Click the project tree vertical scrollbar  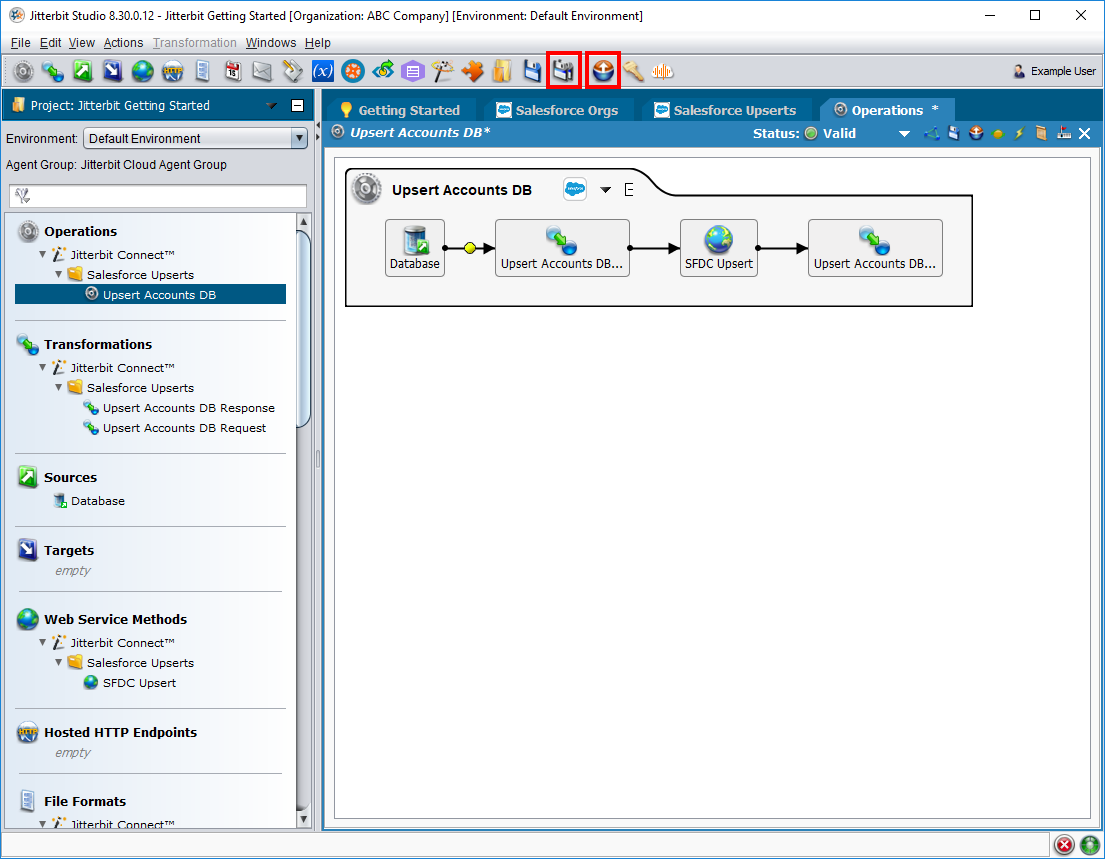pyautogui.click(x=304, y=330)
